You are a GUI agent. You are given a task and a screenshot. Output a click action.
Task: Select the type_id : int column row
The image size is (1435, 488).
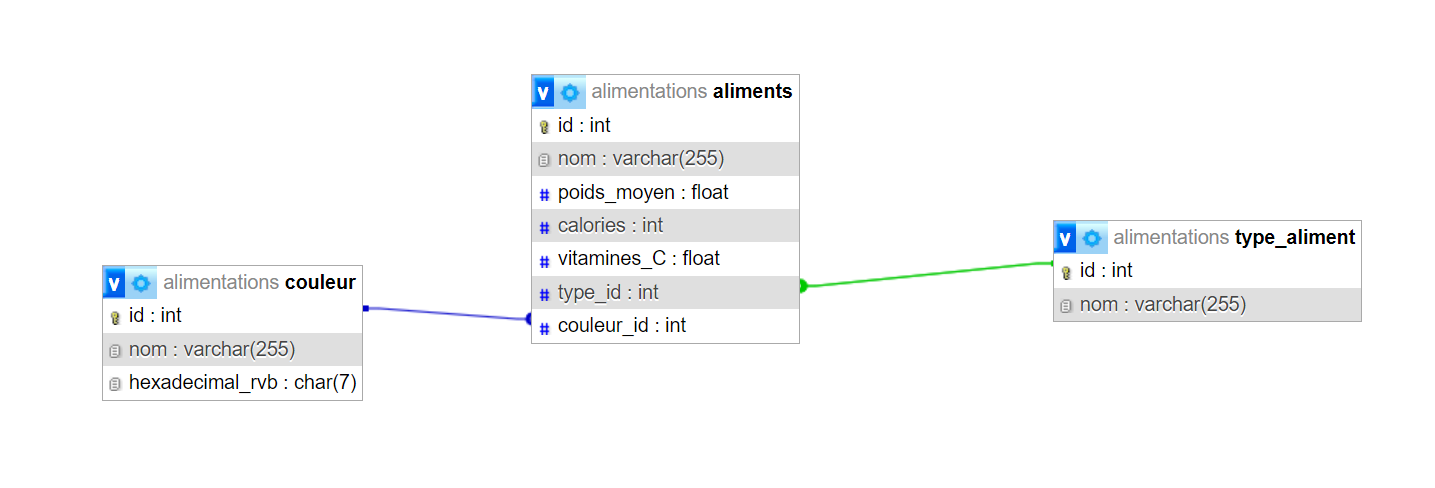pos(665,293)
